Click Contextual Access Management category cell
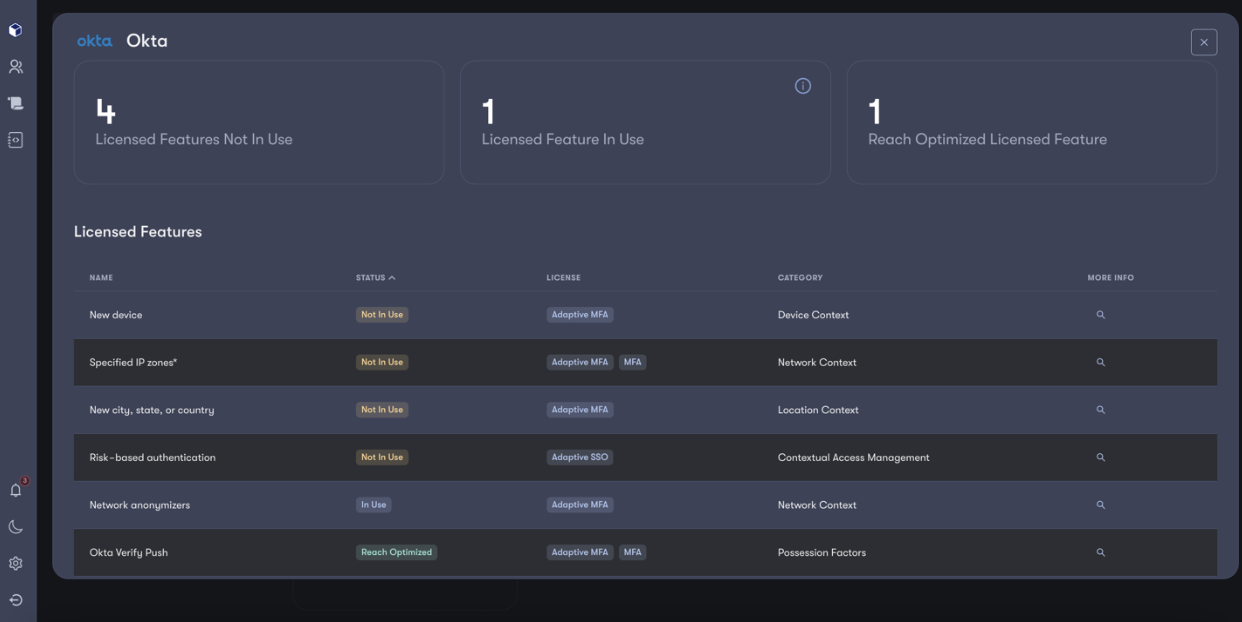1242x622 pixels. click(x=853, y=457)
